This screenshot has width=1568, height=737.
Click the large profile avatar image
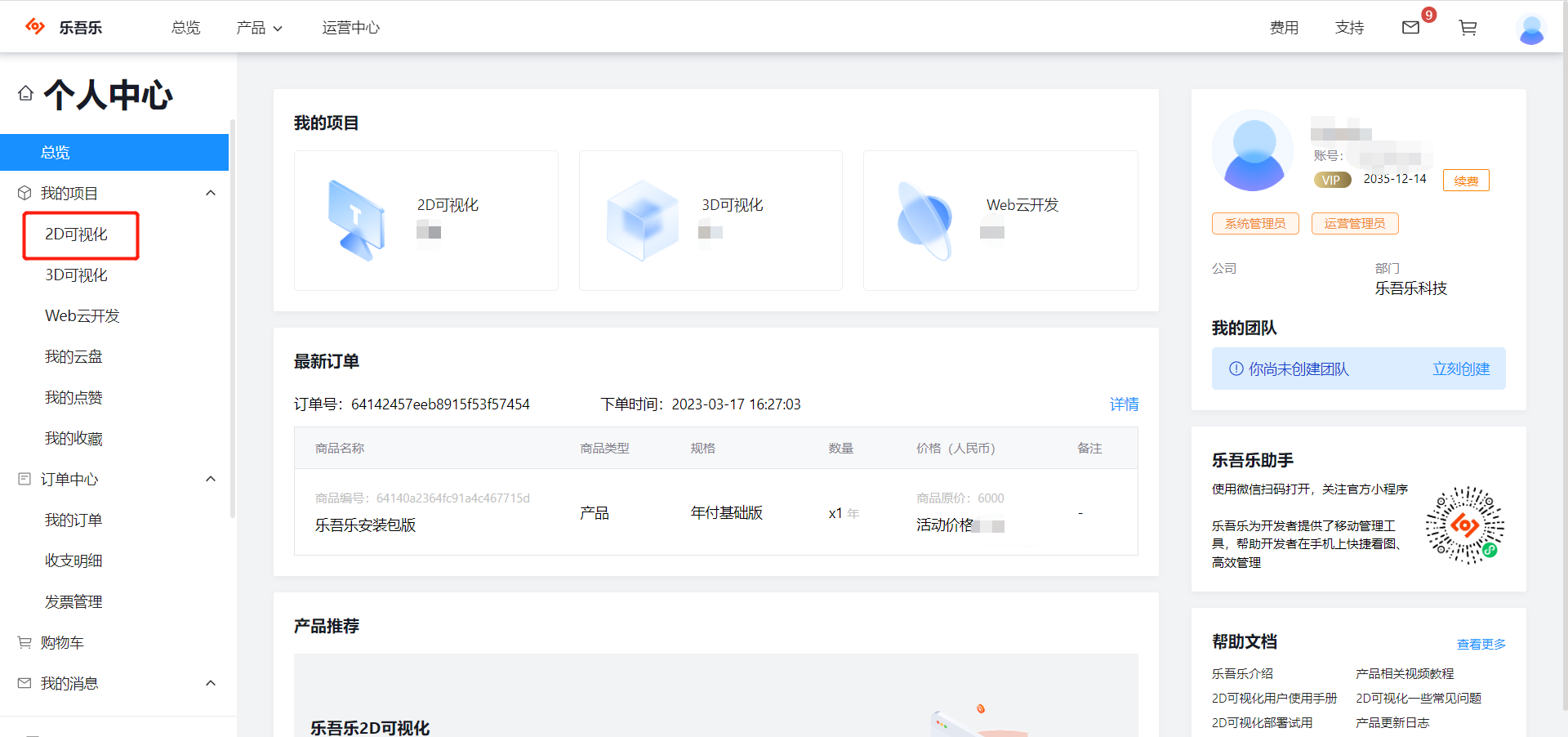(1253, 150)
